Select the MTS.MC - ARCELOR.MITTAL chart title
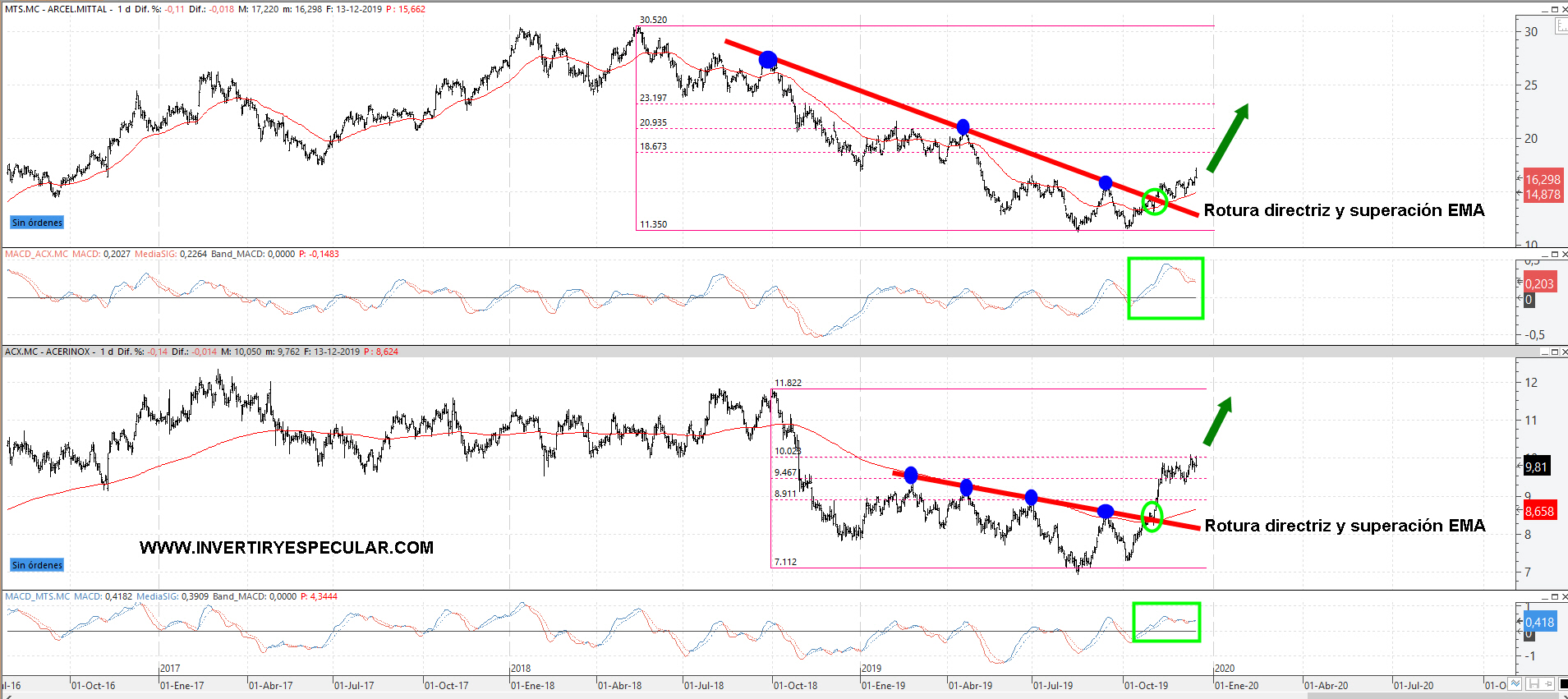This screenshot has width=1568, height=699. (56, 9)
